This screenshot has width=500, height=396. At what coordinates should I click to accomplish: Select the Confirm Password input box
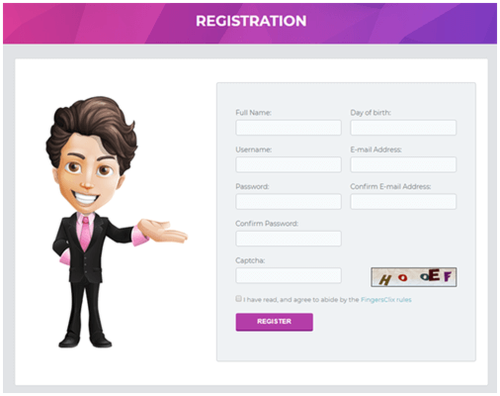(288, 239)
